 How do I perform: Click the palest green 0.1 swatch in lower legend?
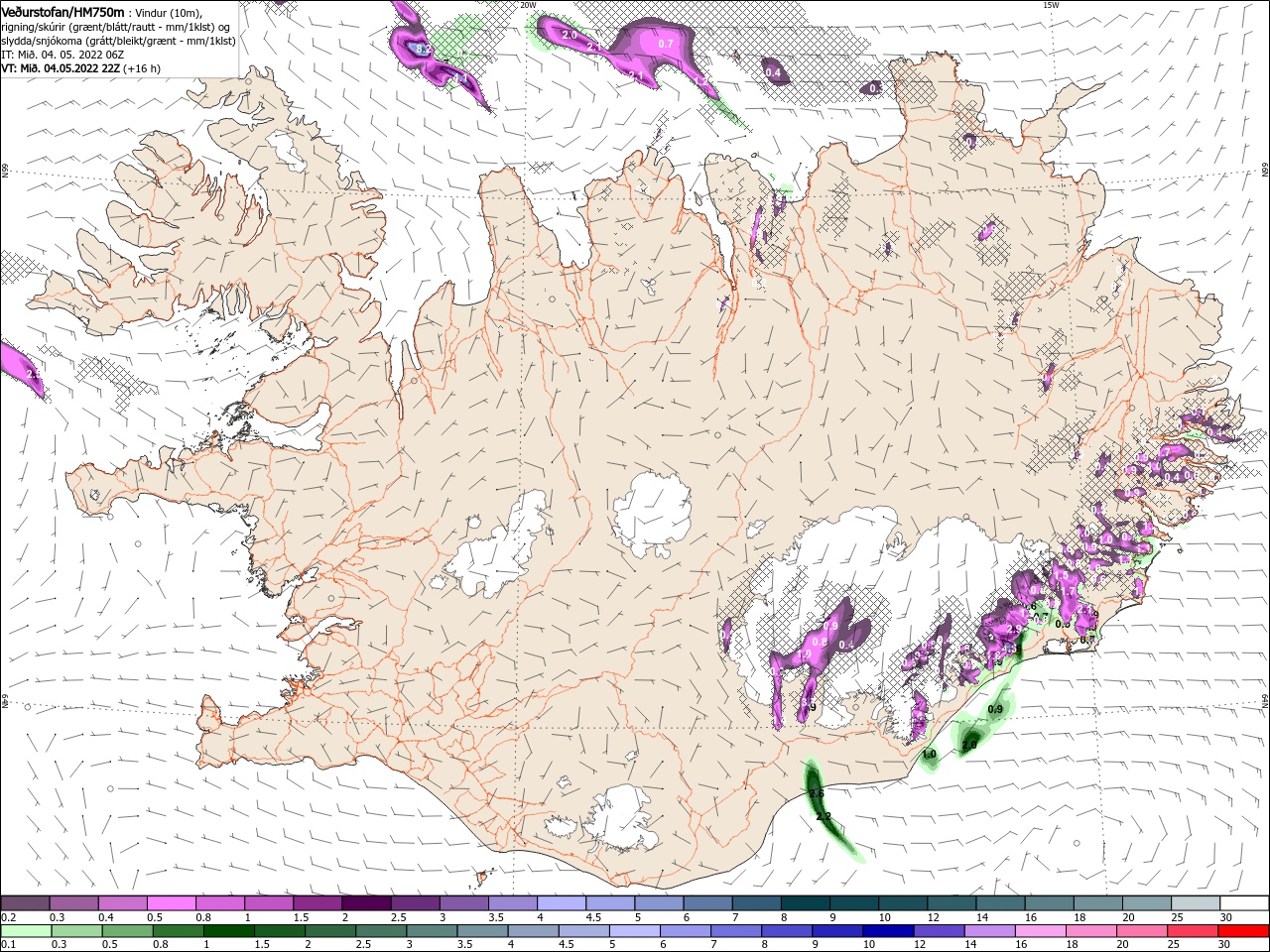pyautogui.click(x=25, y=931)
